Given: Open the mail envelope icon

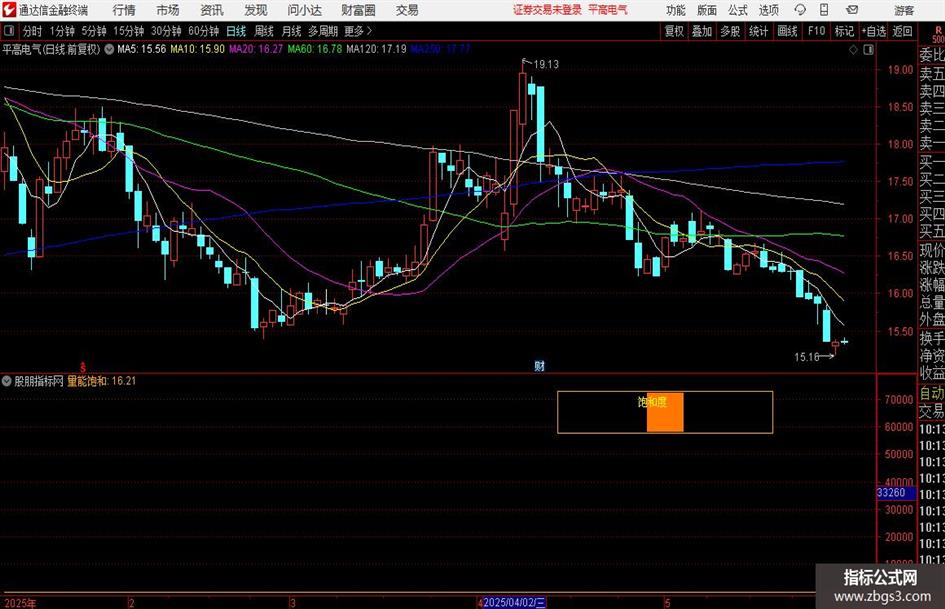Looking at the screenshot, I should [x=852, y=10].
